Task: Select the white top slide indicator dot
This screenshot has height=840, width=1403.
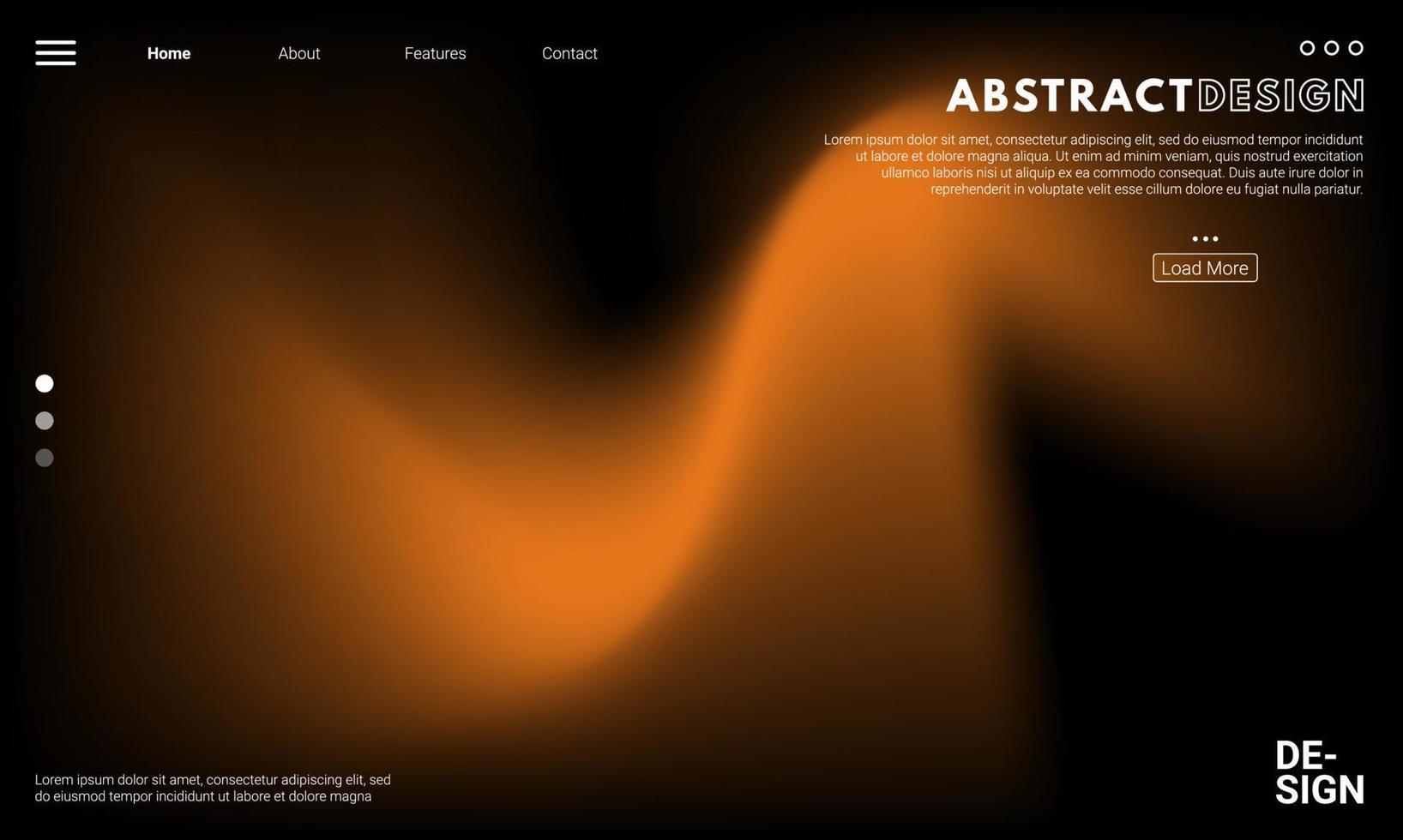Action: pos(45,383)
